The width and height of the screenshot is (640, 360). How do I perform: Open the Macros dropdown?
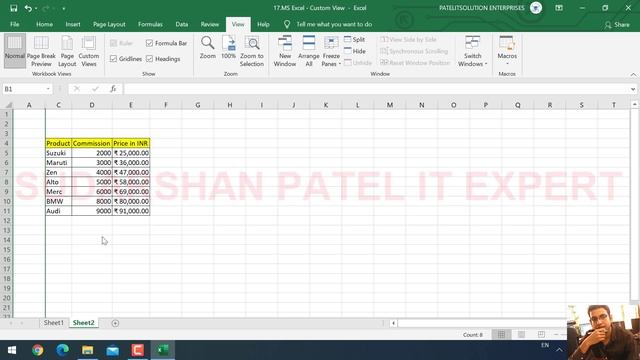click(507, 51)
